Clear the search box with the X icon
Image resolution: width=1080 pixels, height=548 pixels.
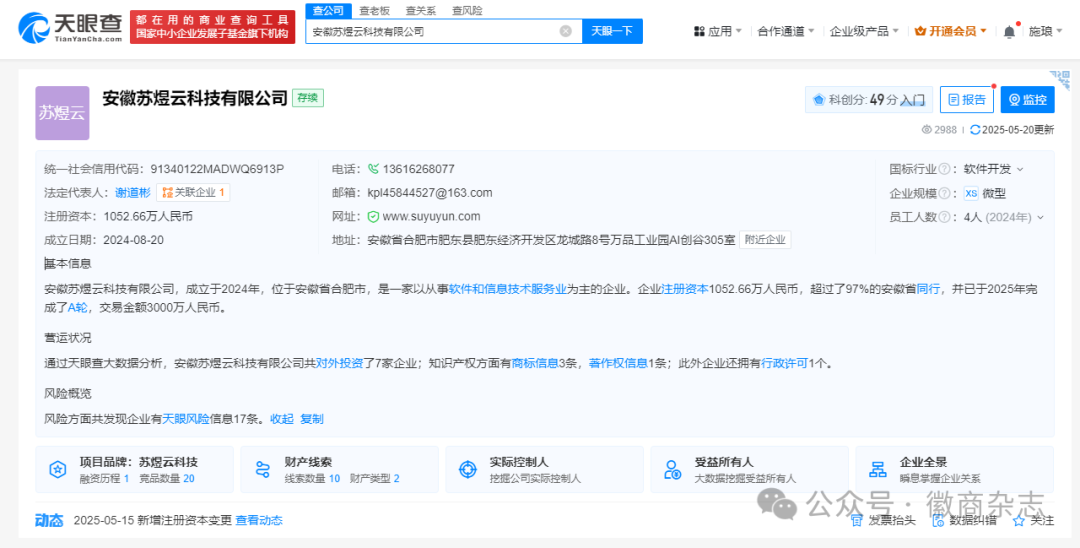click(565, 31)
